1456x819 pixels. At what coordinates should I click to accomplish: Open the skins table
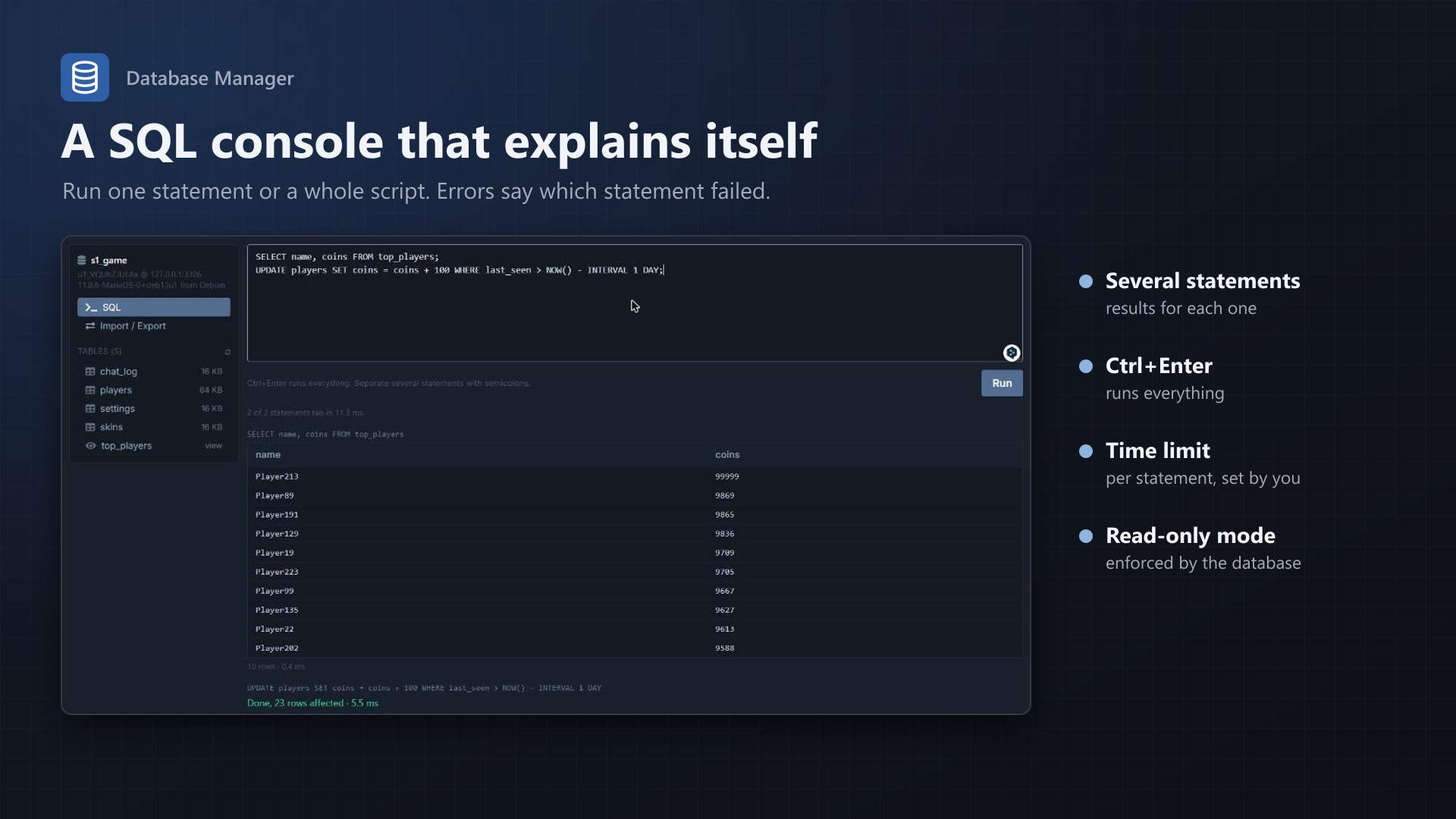pos(154,427)
